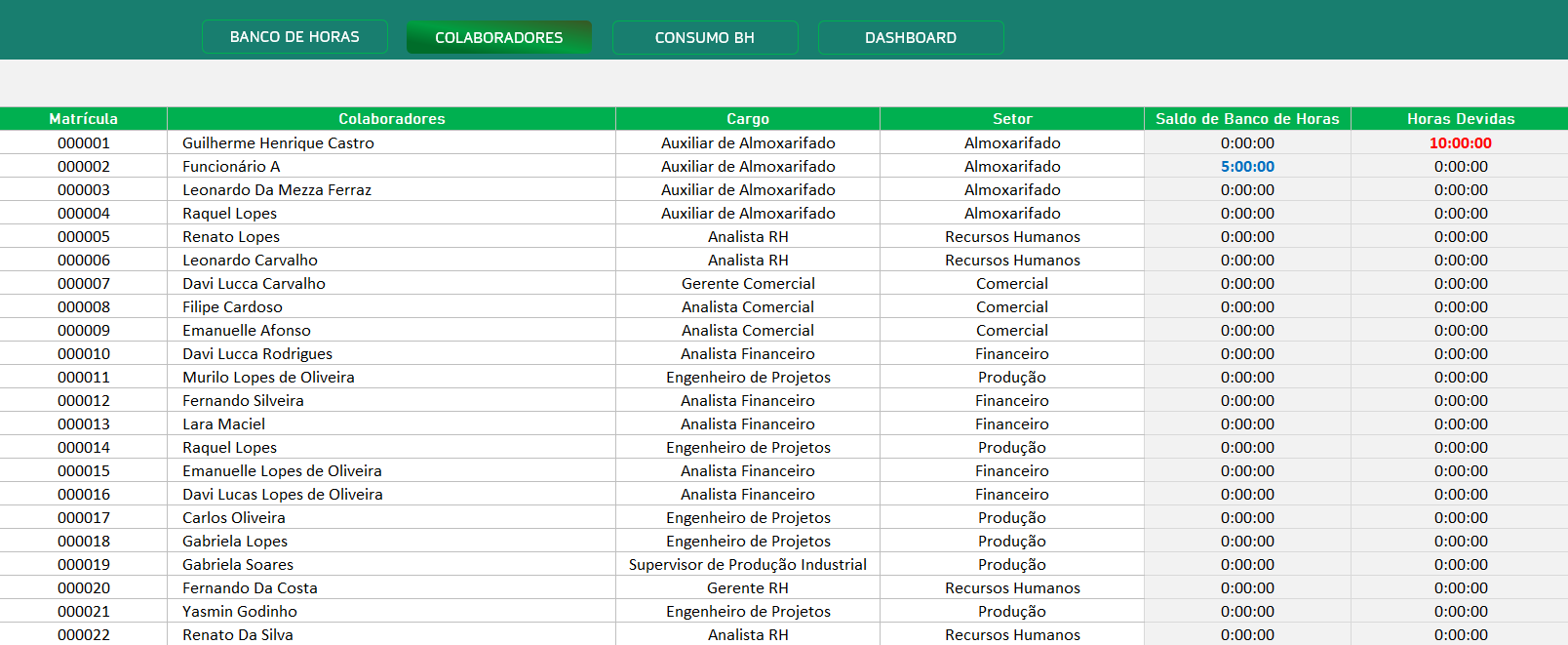
Task: Click the Gerente Comercial cargo cell
Action: (x=747, y=284)
